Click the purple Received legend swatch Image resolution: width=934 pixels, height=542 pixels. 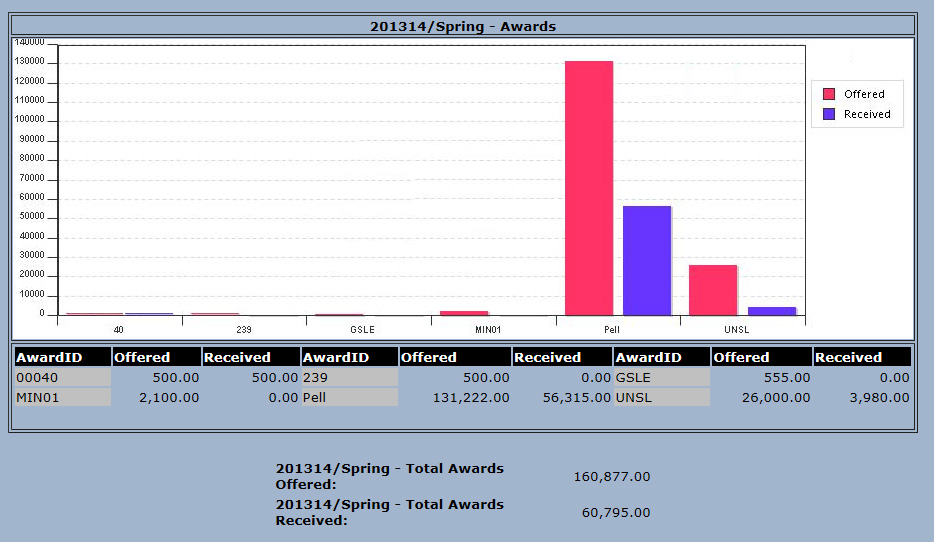tap(828, 114)
